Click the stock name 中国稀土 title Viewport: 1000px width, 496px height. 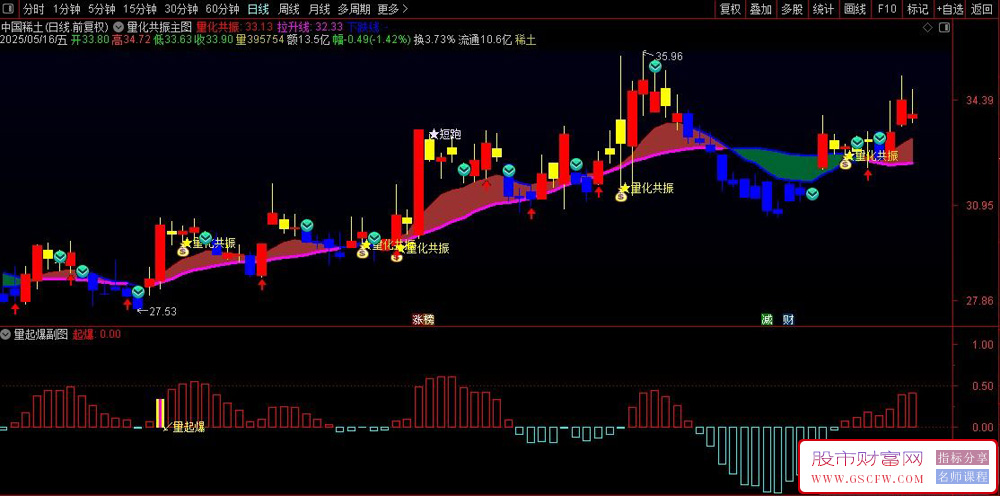click(x=22, y=27)
